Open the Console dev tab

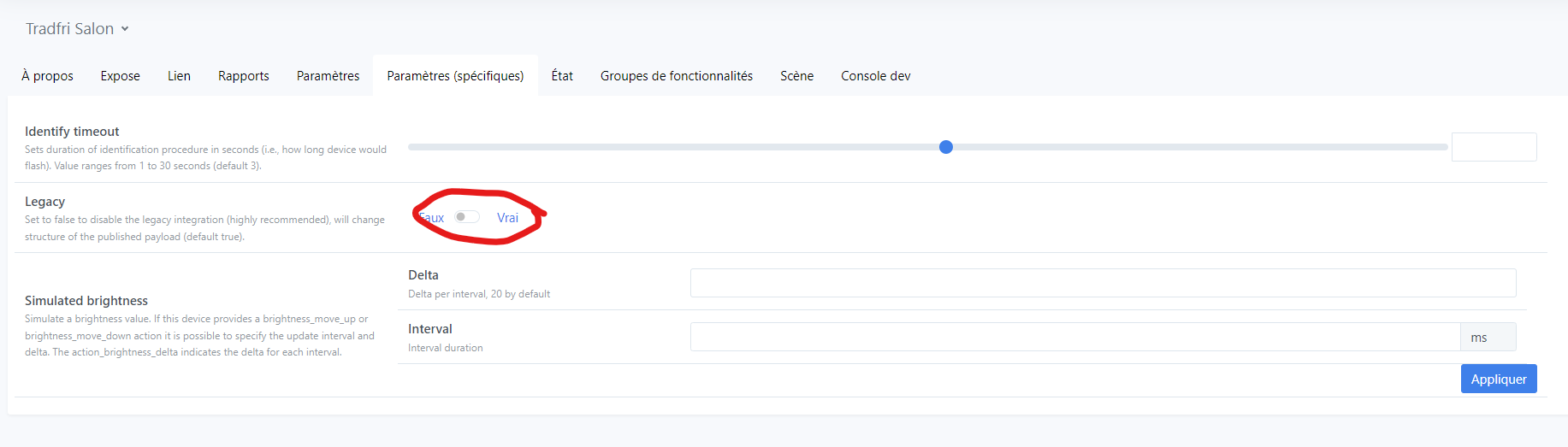876,76
